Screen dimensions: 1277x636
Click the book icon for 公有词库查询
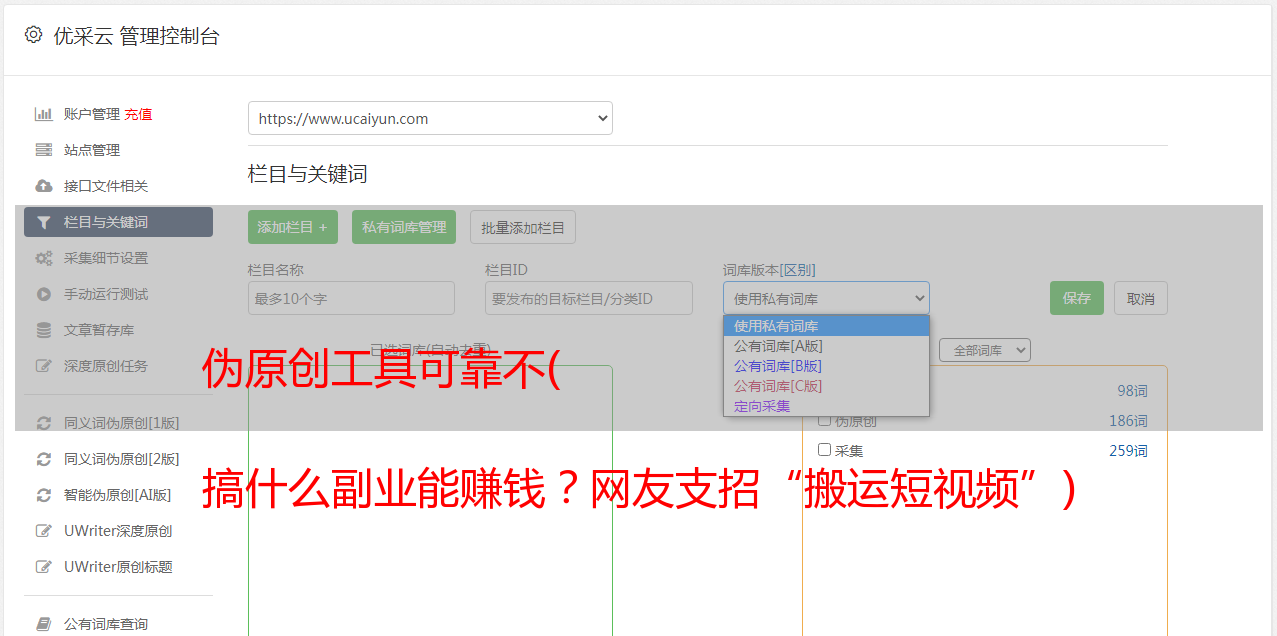point(43,624)
